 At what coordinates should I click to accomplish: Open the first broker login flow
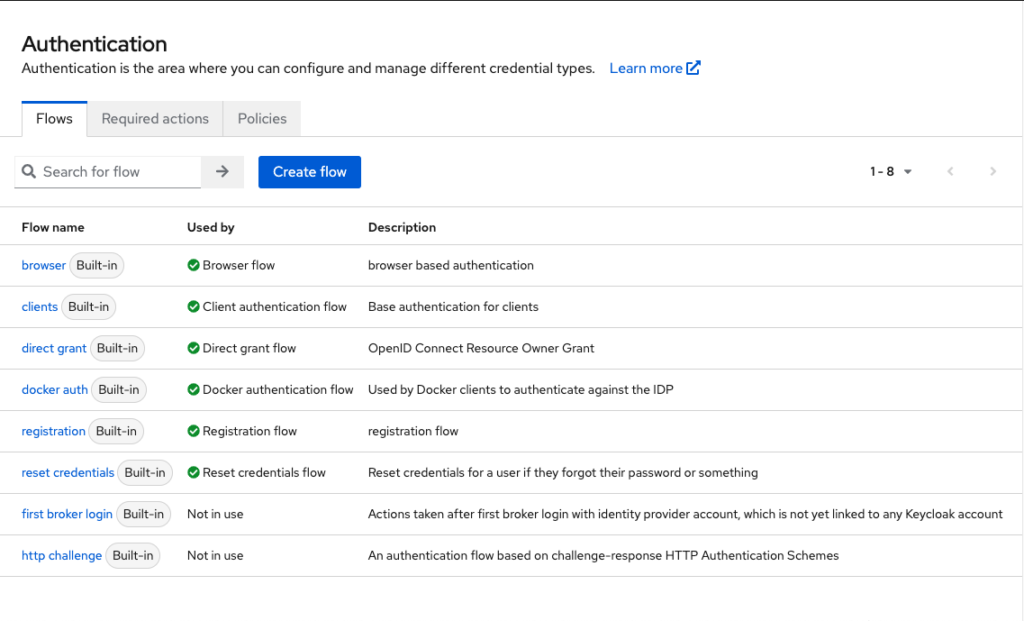(x=67, y=514)
